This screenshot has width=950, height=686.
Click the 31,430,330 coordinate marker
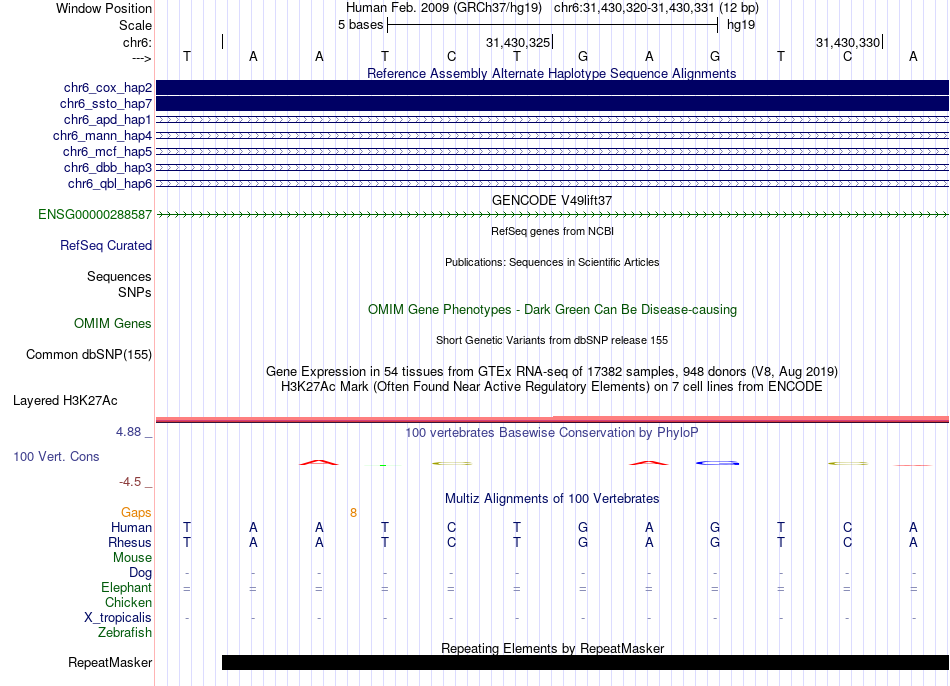point(848,42)
